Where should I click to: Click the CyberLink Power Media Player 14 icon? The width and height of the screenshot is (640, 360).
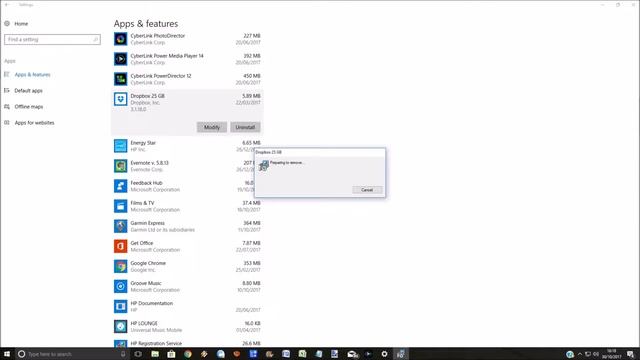coord(120,59)
